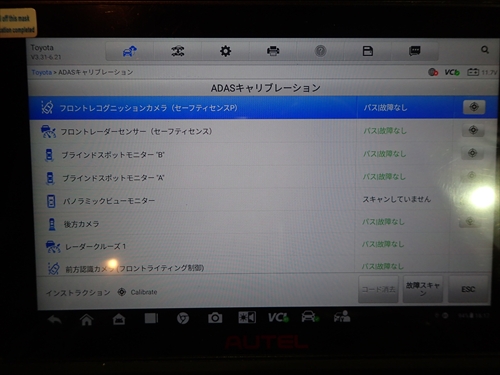Click the save disk icon
Viewport: 500px width, 375px height.
pos(368,51)
